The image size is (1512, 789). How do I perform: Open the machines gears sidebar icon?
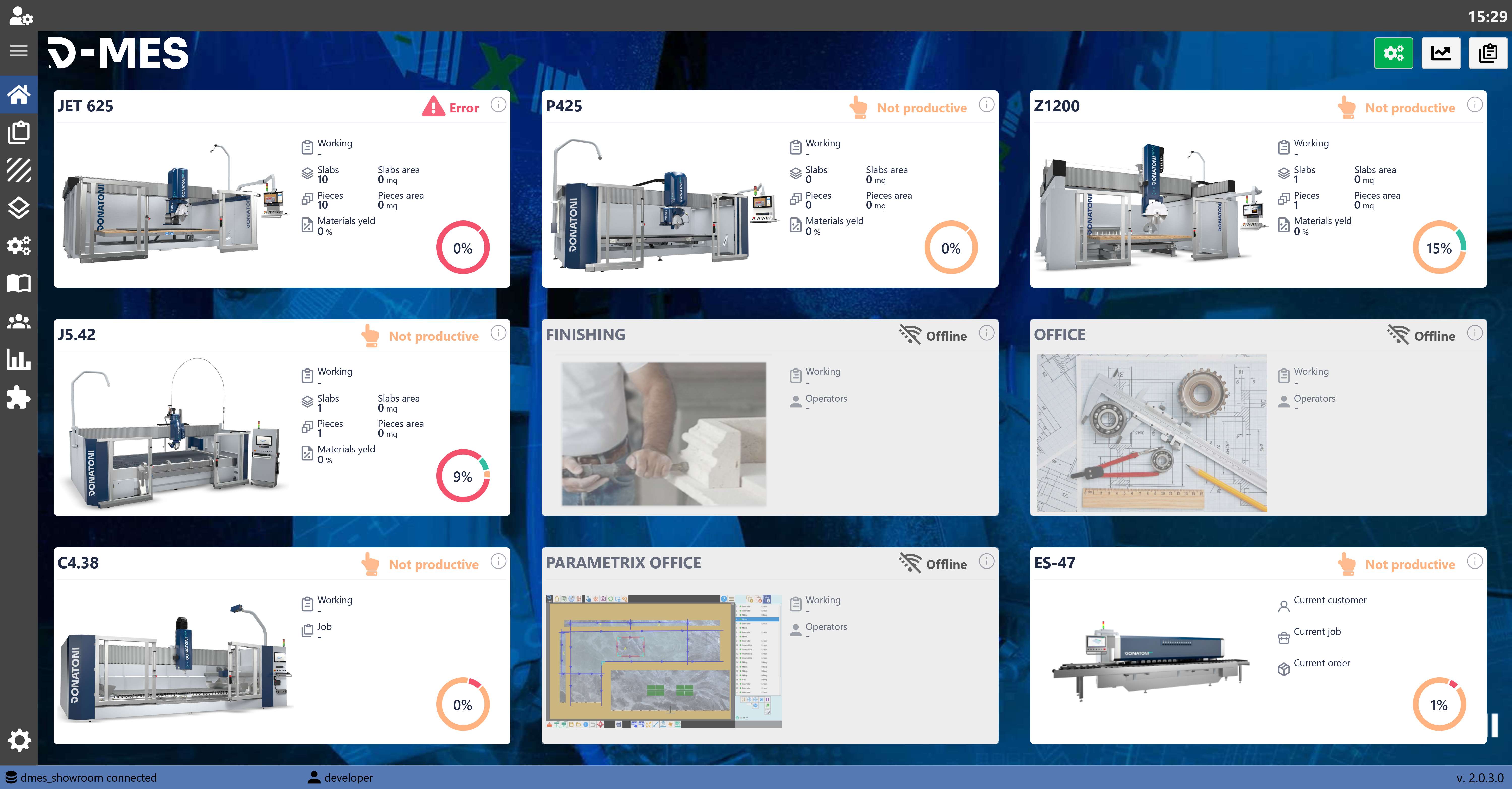tap(19, 245)
